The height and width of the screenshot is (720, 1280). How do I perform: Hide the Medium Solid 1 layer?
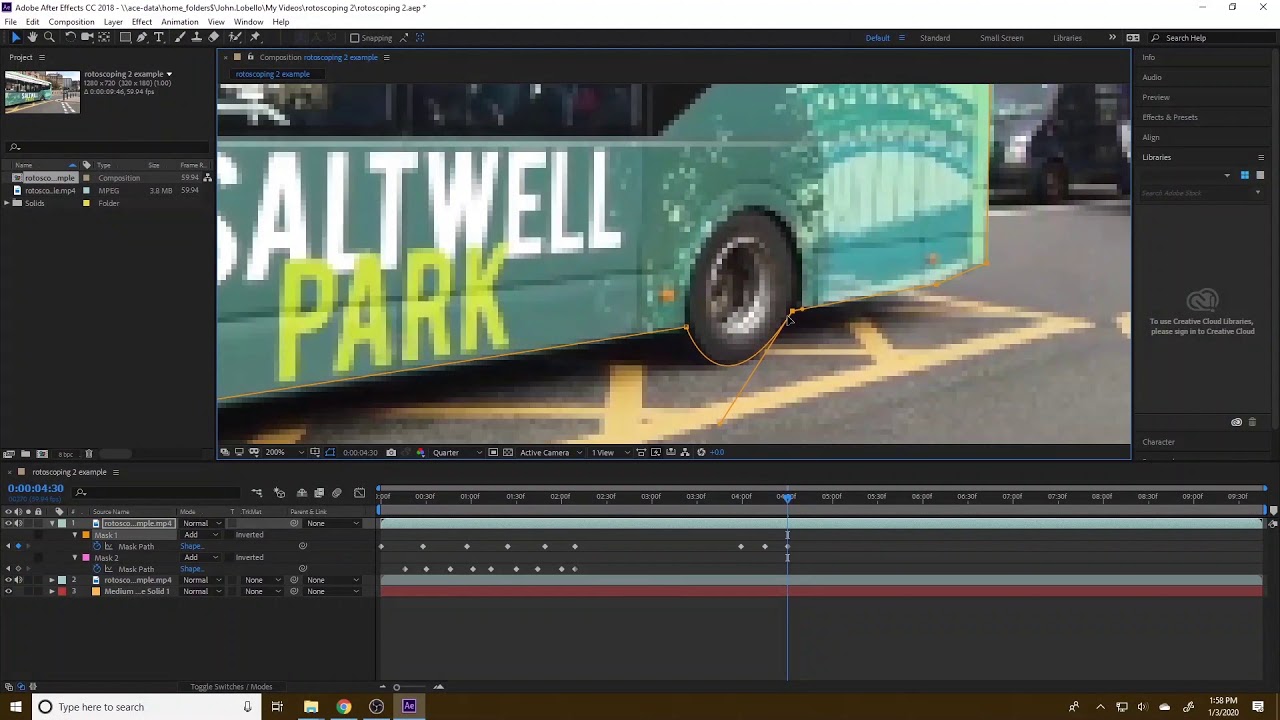click(x=8, y=591)
